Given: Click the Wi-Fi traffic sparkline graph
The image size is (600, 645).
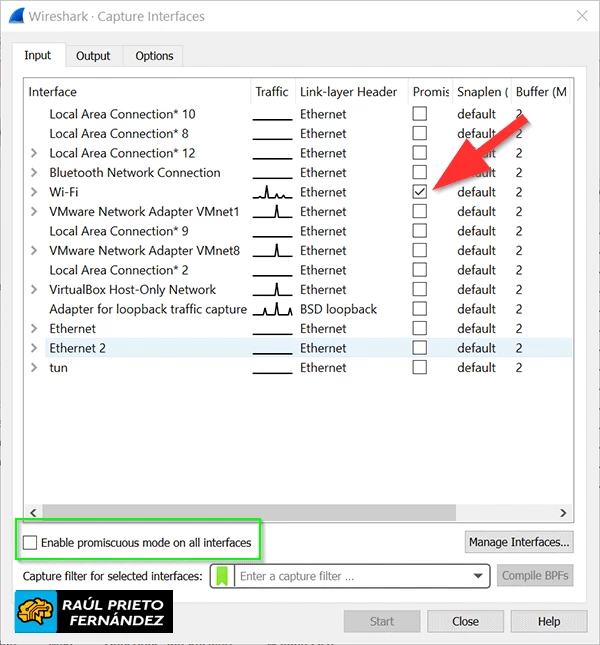Looking at the screenshot, I should point(272,192).
